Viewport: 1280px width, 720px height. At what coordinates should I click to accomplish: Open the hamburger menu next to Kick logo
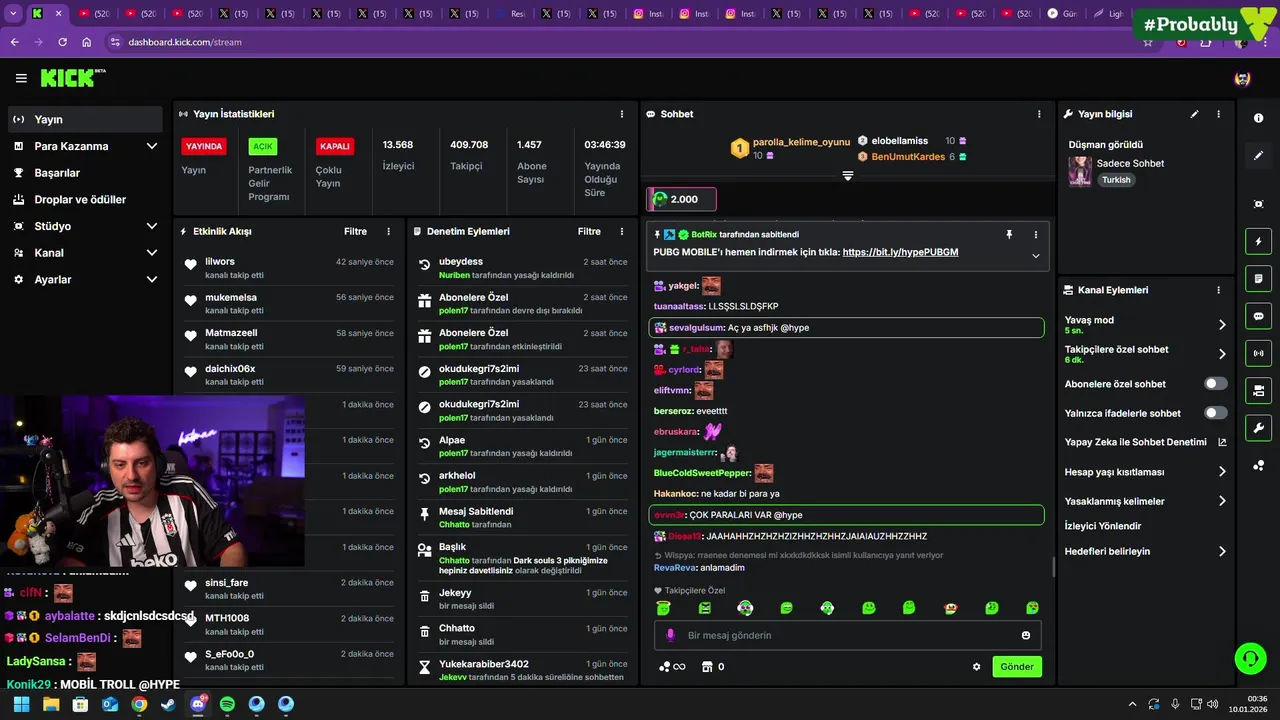point(21,78)
